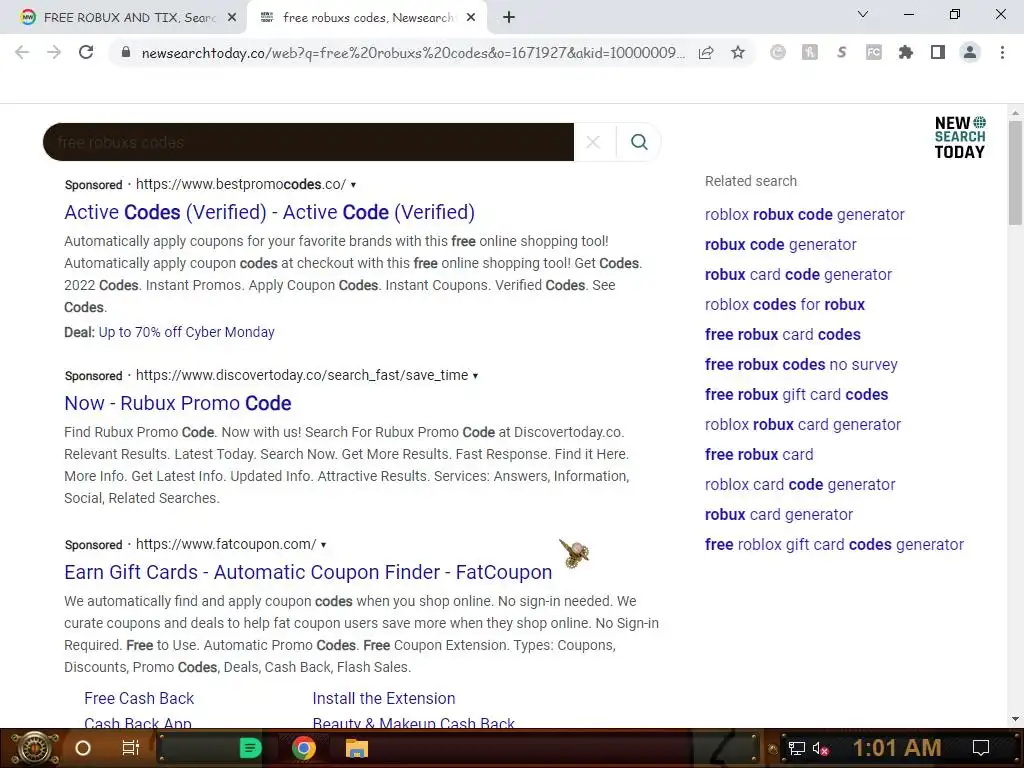Open Chrome profile avatar
The image size is (1024, 768).
pos(970,52)
